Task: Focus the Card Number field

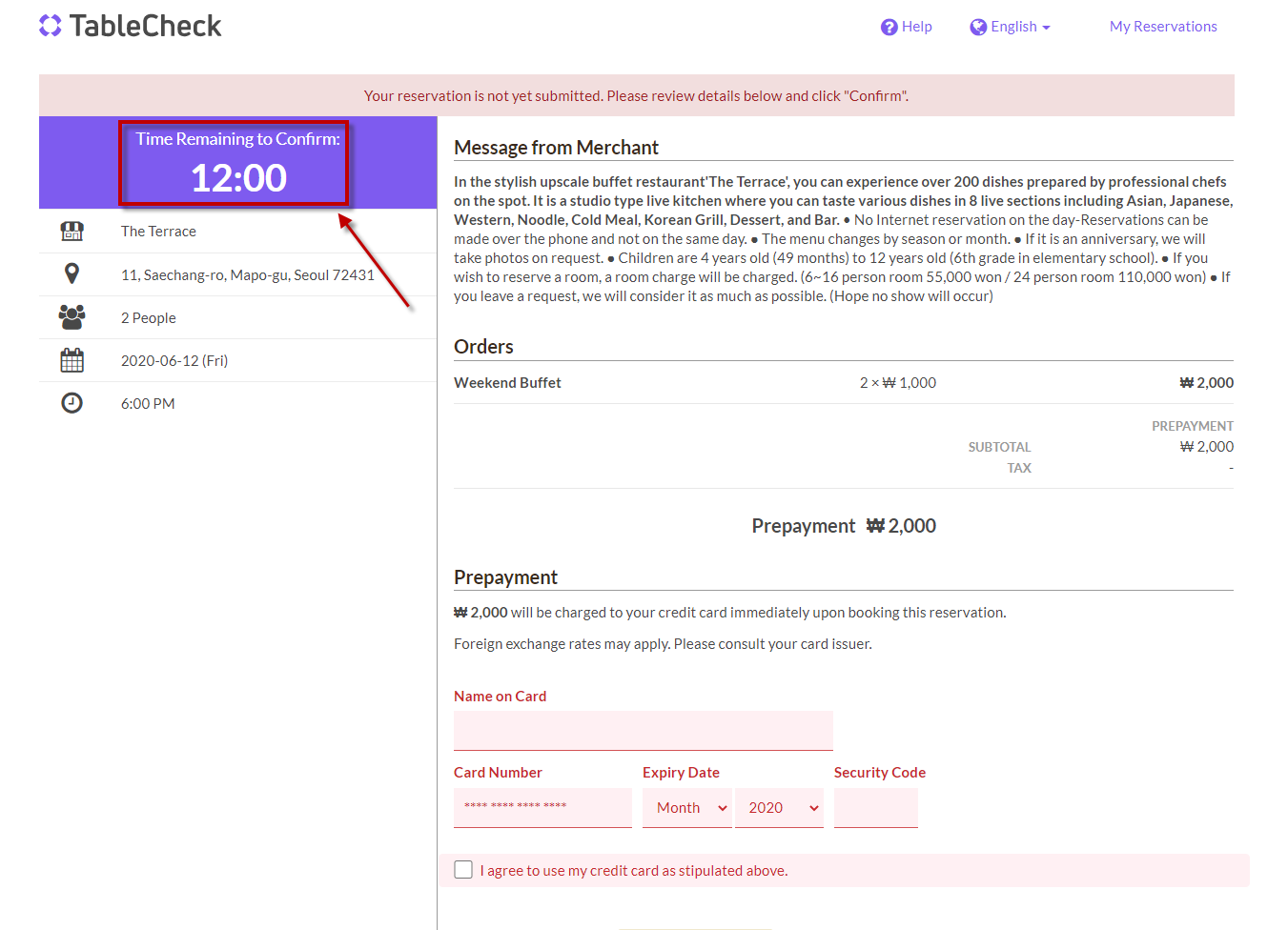Action: tap(542, 808)
